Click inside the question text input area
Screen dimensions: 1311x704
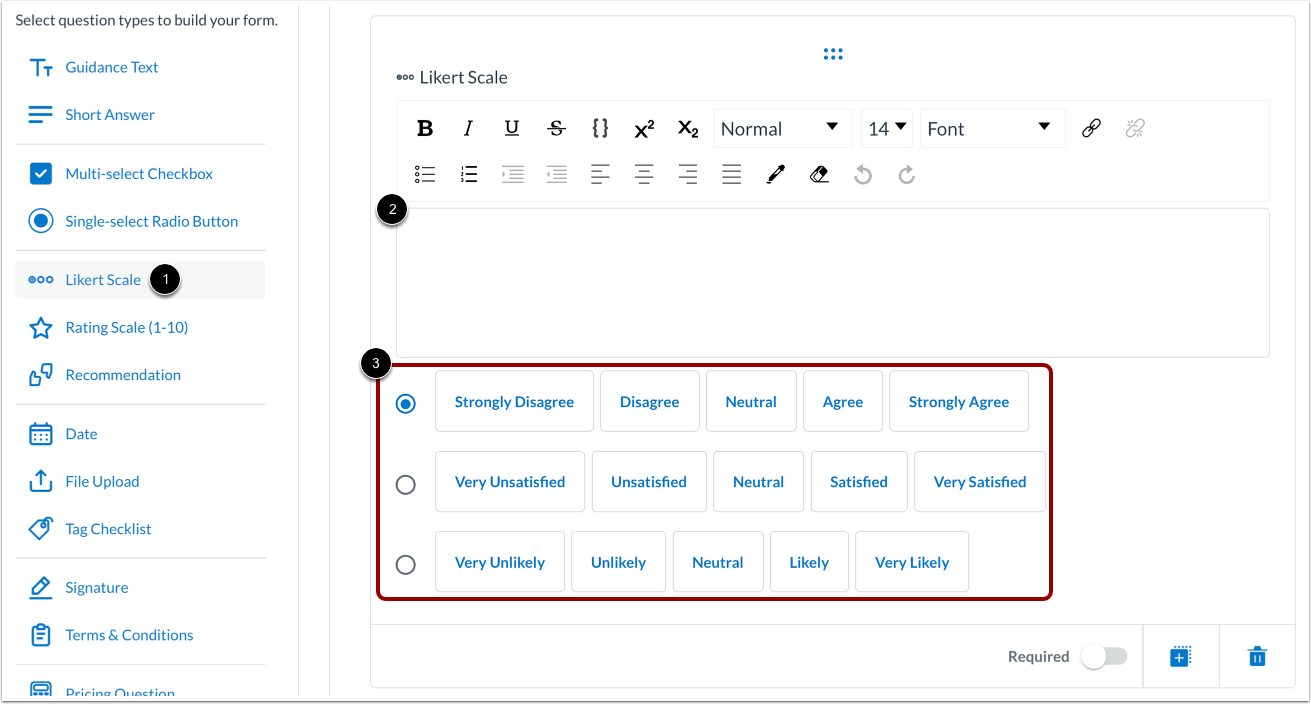[x=830, y=280]
